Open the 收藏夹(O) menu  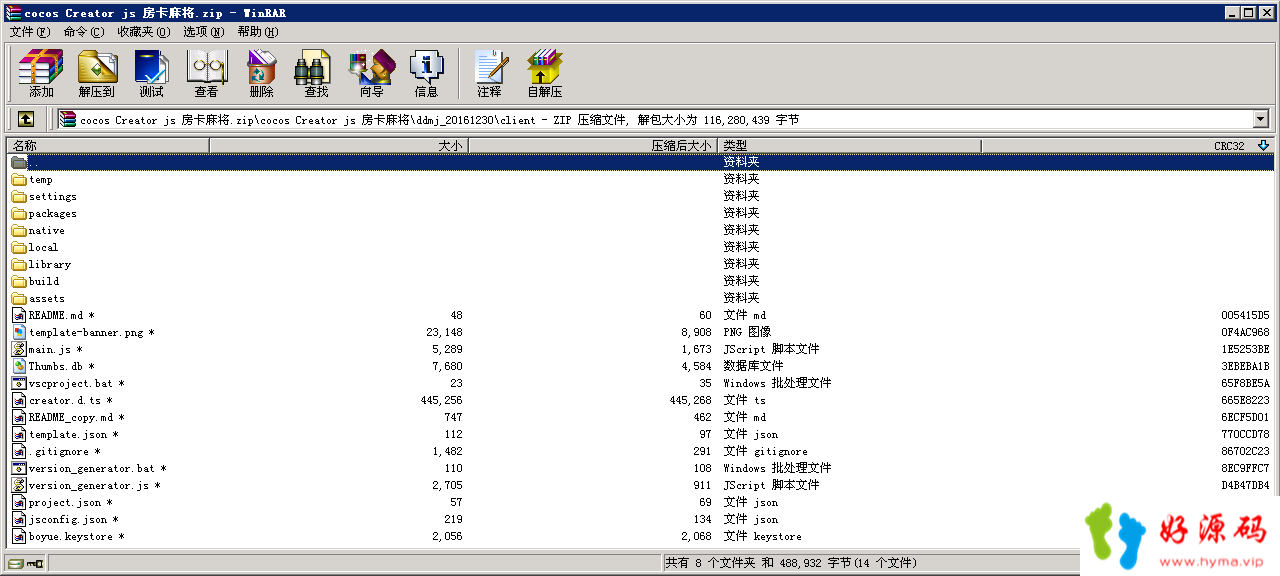(144, 32)
